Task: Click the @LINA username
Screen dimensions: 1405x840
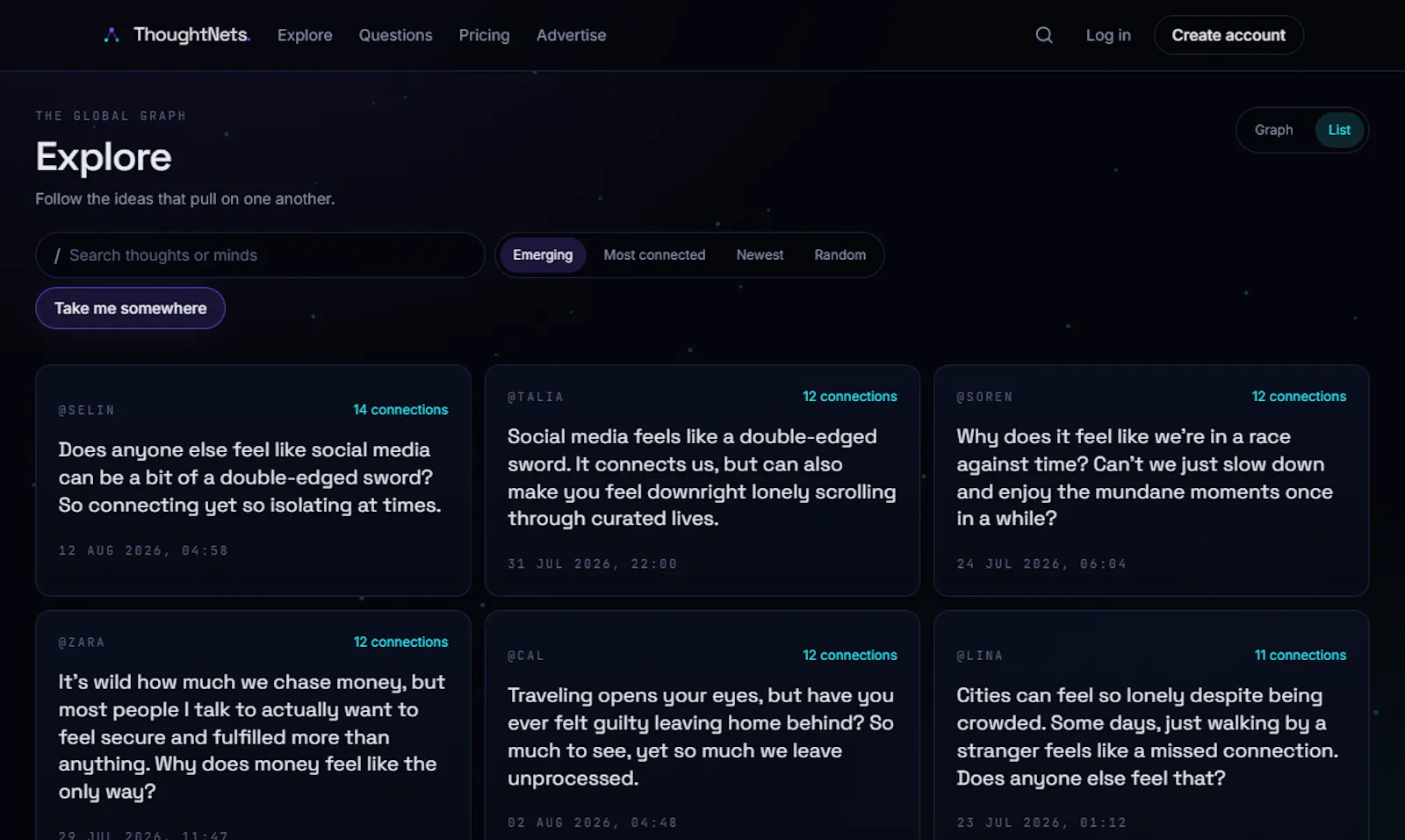Action: tap(979, 656)
